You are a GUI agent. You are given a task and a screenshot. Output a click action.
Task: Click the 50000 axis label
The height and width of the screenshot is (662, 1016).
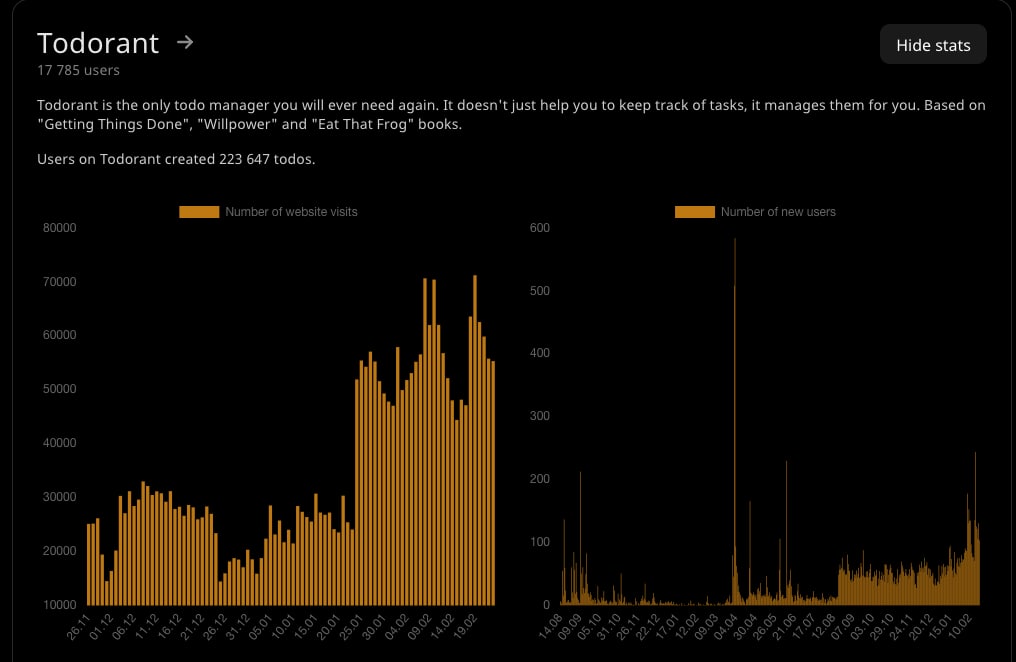pos(60,389)
